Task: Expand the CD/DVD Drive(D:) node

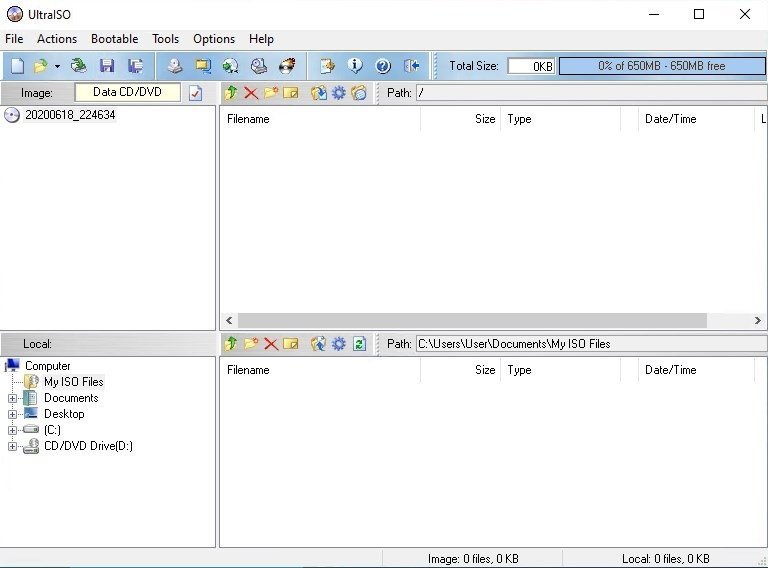Action: 13,446
